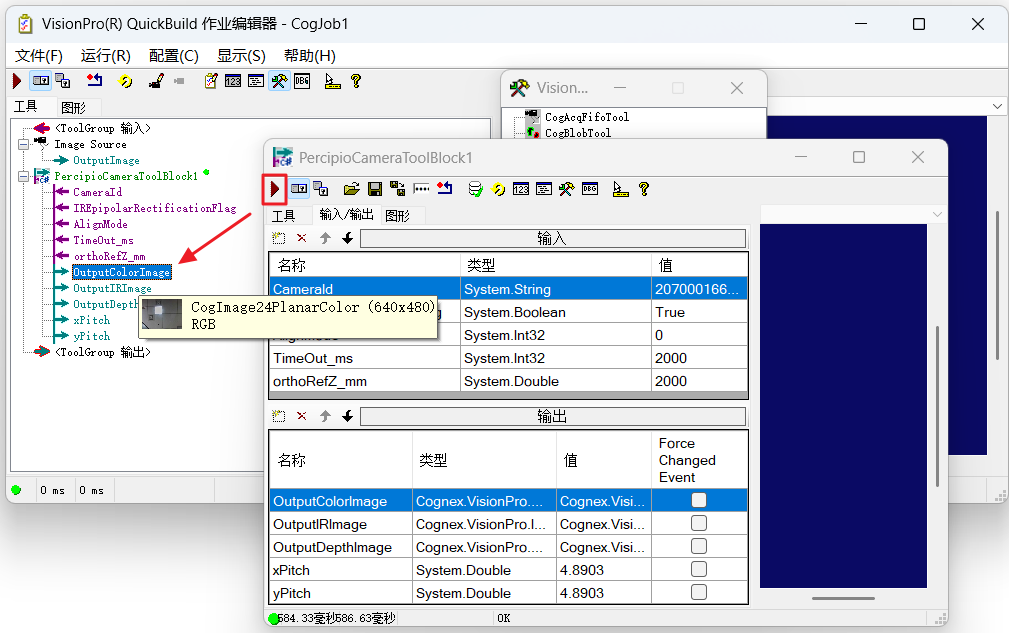1009x633 pixels.
Task: Show run statistics (123) in the ToolBlock toolbar
Action: click(521, 189)
